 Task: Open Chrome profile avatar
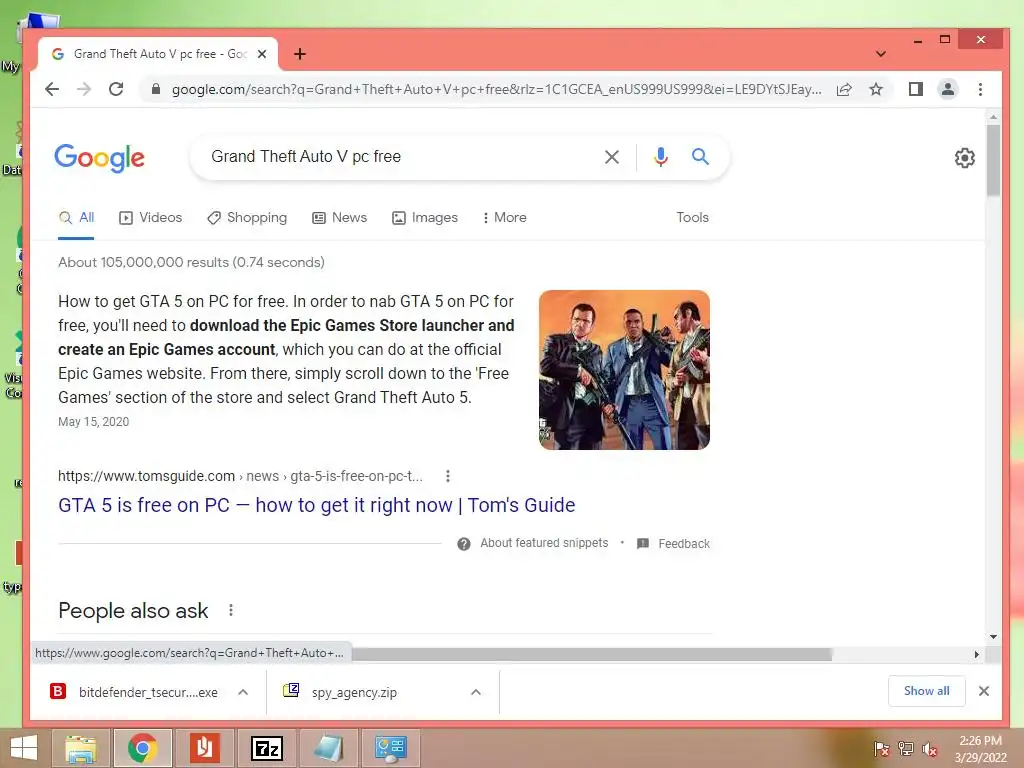[x=948, y=89]
